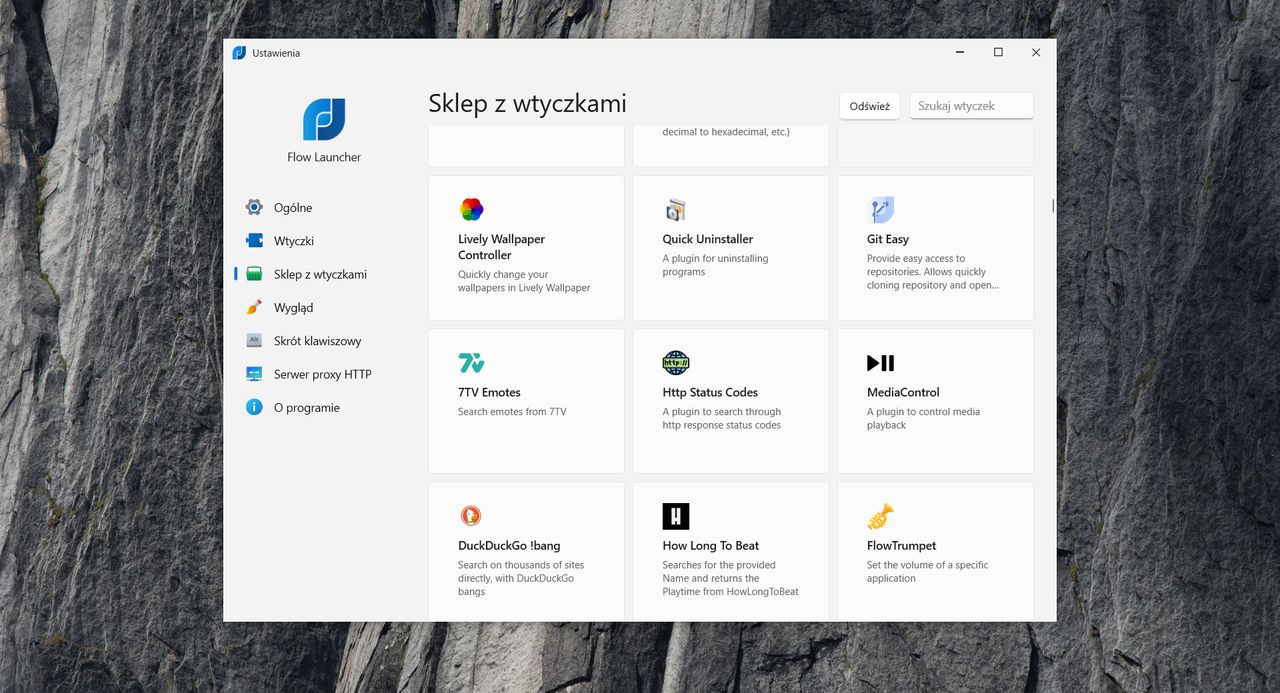Click the Http Status Codes globe icon

coord(676,363)
